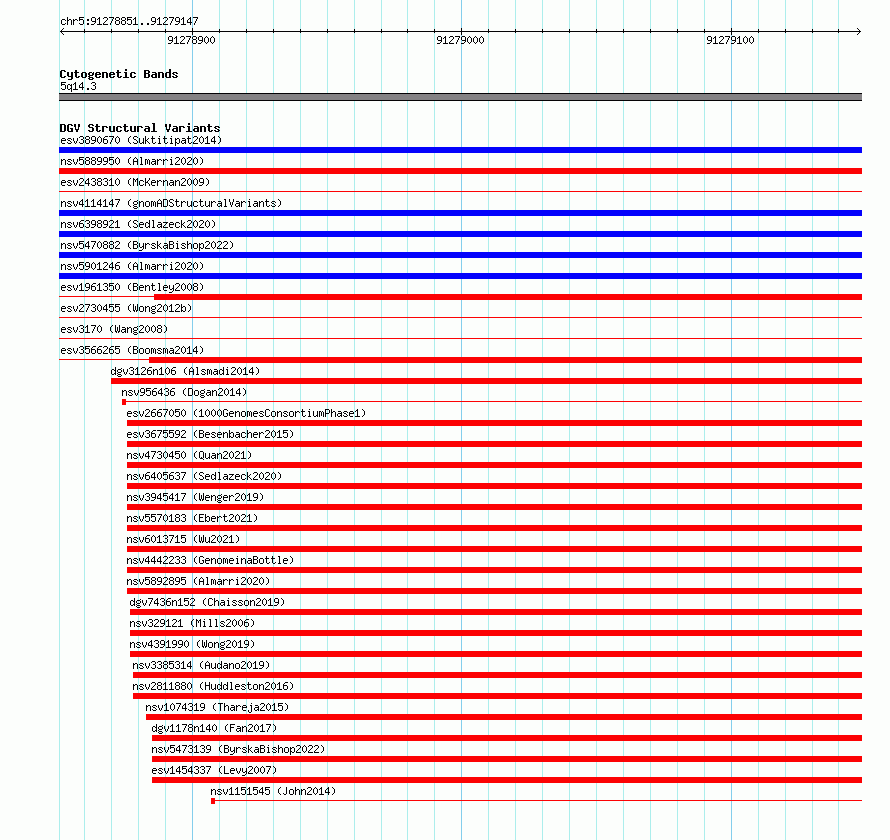890x840 pixels.
Task: Open esv2730455 (Wong2012b) label
Action: point(126,308)
